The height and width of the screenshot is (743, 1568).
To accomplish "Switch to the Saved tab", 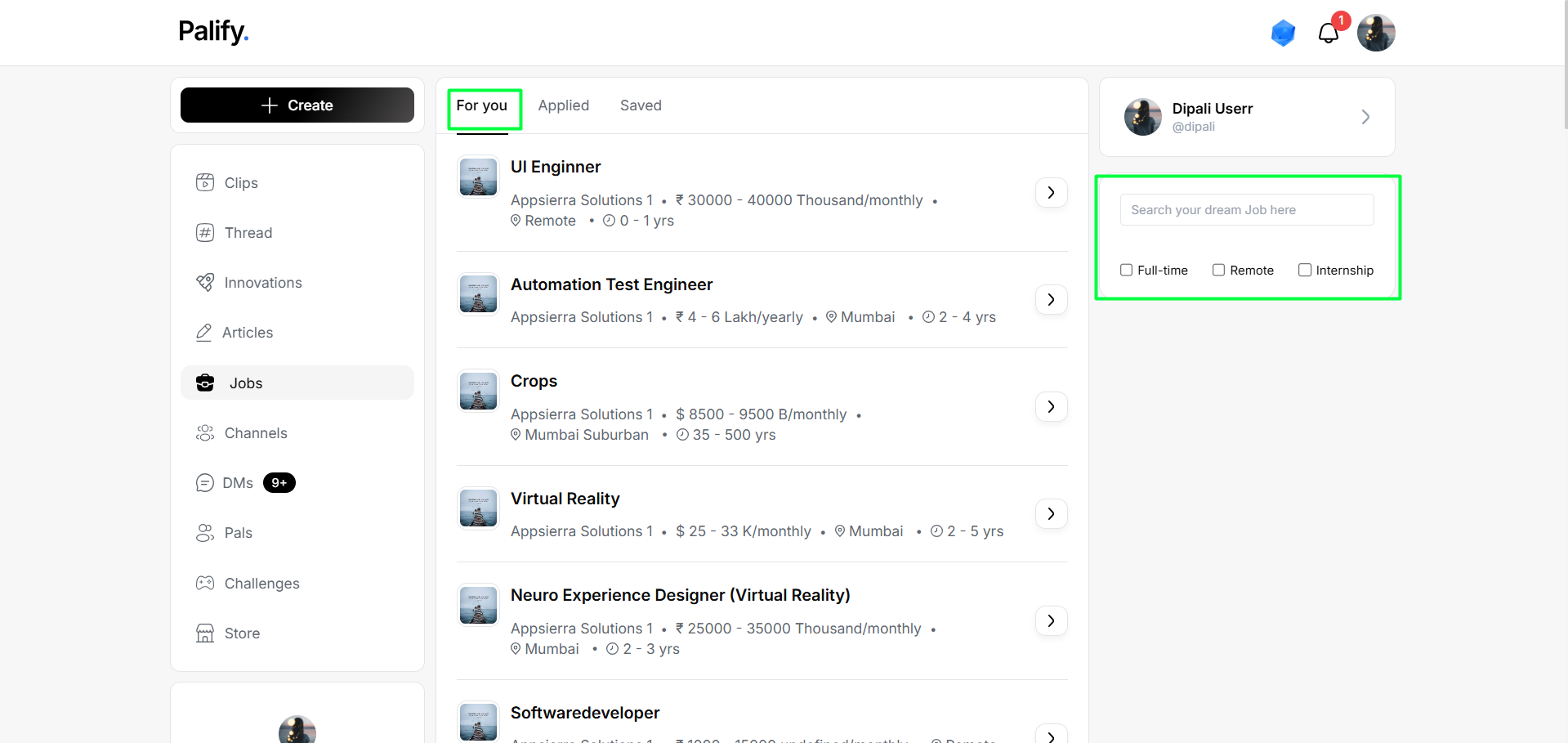I will (641, 105).
